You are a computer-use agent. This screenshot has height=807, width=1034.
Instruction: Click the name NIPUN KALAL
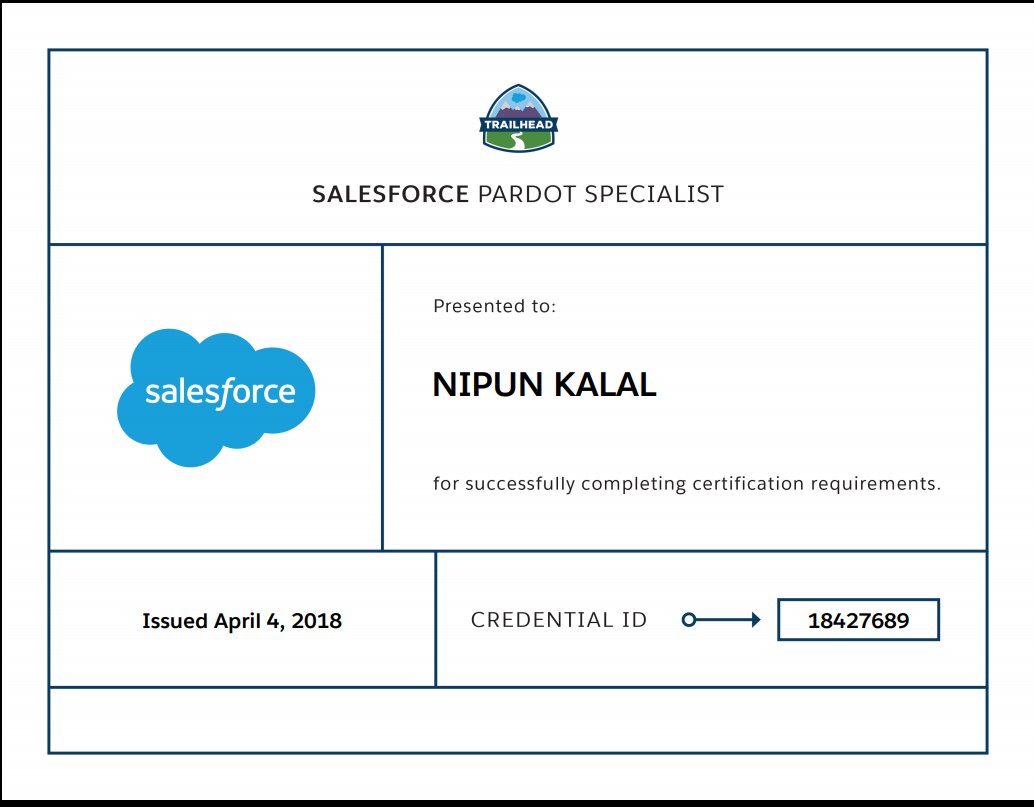tap(544, 384)
